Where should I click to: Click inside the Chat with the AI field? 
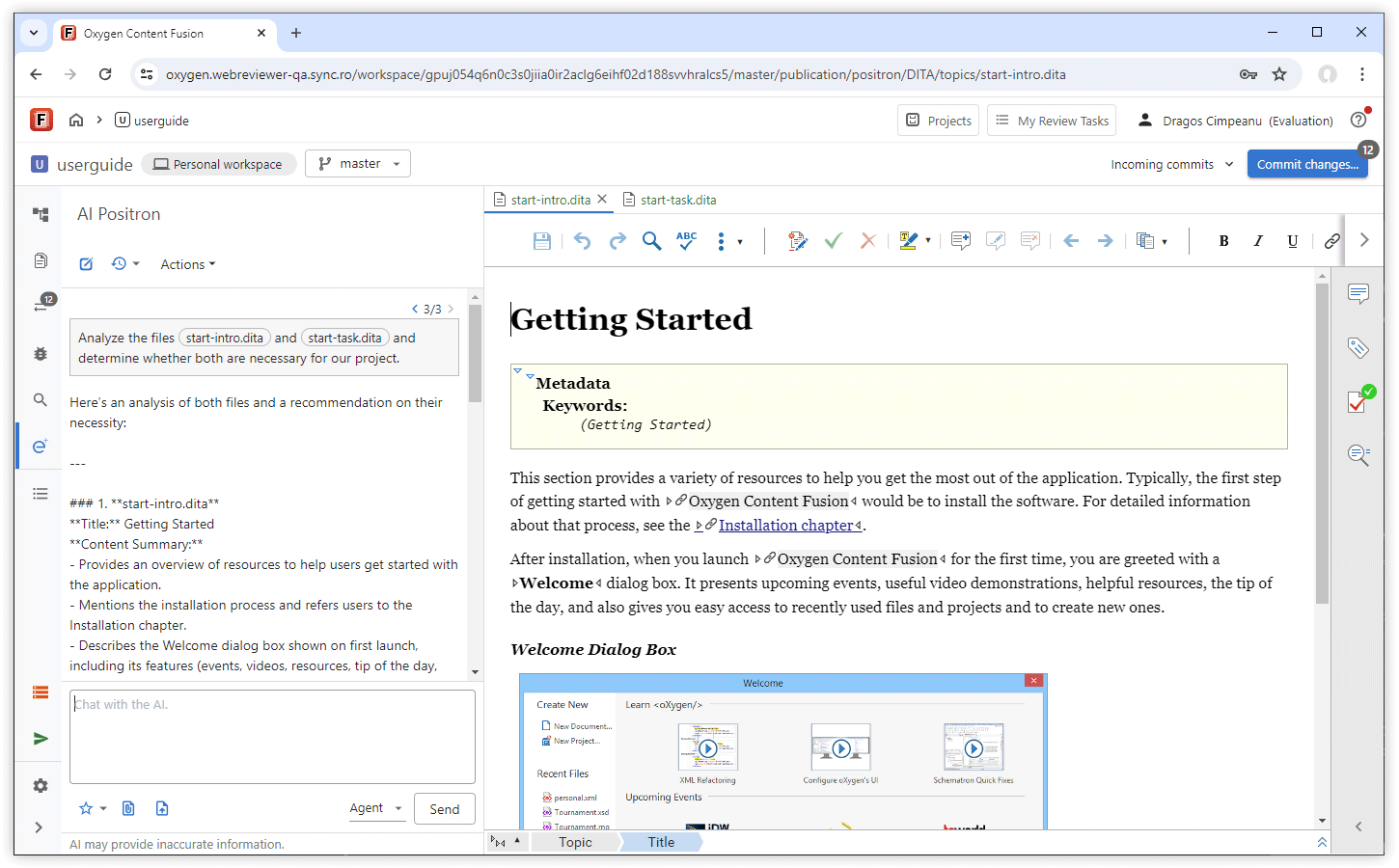pyautogui.click(x=272, y=736)
